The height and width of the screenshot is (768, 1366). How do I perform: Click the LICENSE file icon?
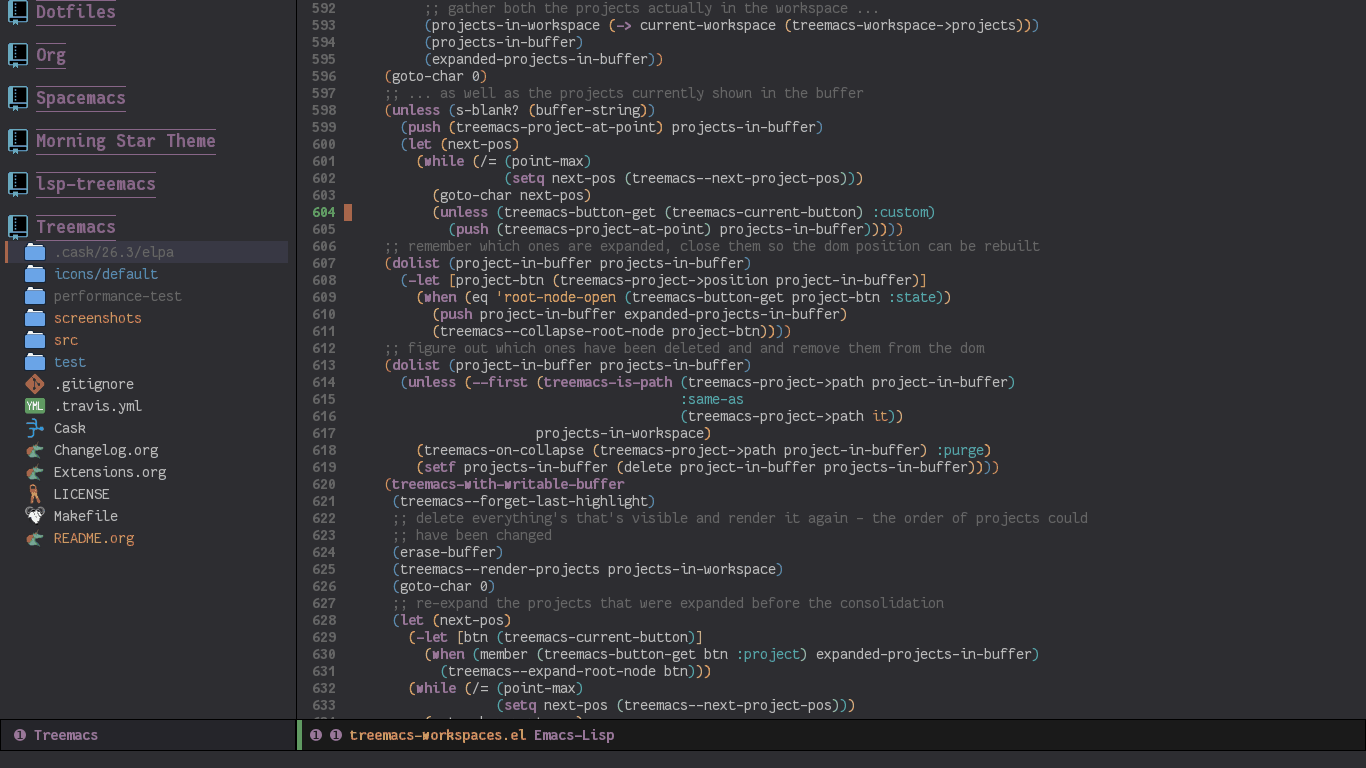(x=34, y=494)
